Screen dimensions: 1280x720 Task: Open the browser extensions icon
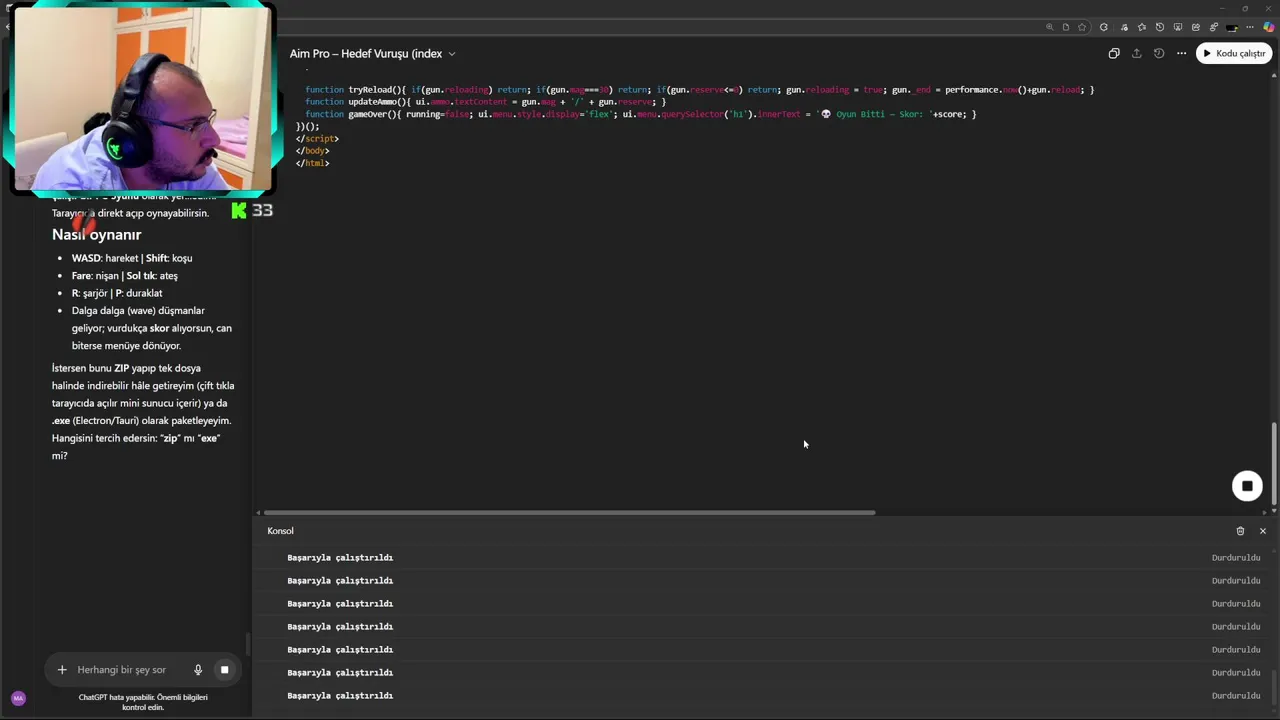pos(1104,27)
